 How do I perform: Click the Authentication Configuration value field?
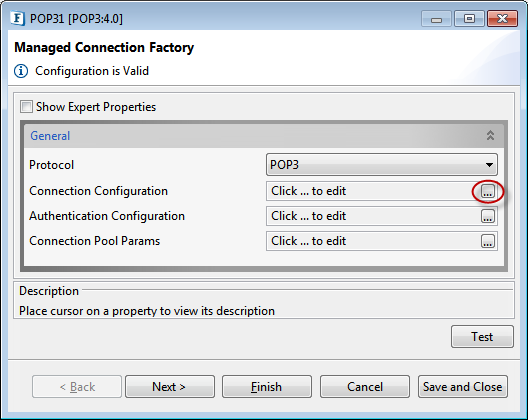tap(373, 216)
